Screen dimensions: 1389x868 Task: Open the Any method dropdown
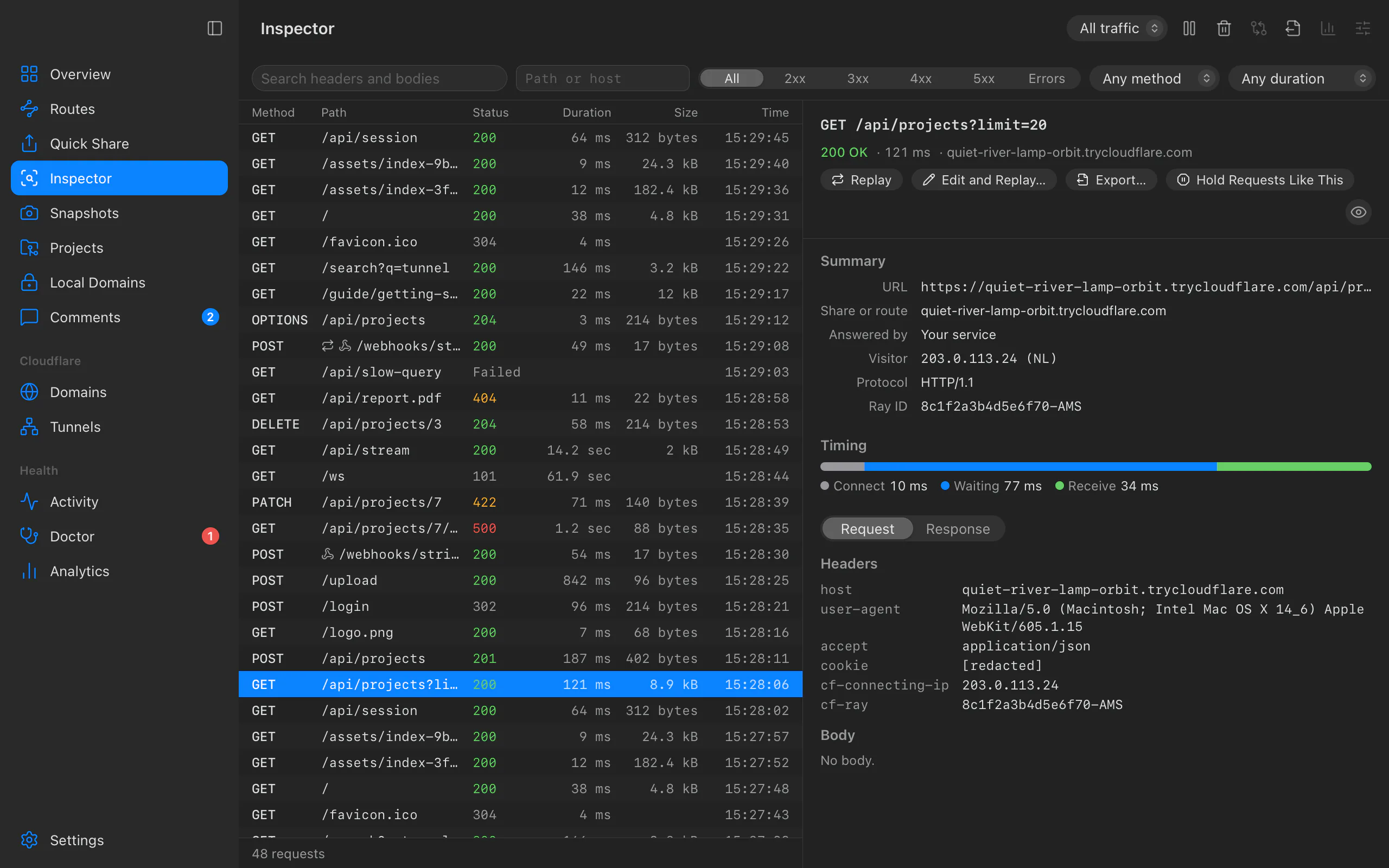[1154, 78]
